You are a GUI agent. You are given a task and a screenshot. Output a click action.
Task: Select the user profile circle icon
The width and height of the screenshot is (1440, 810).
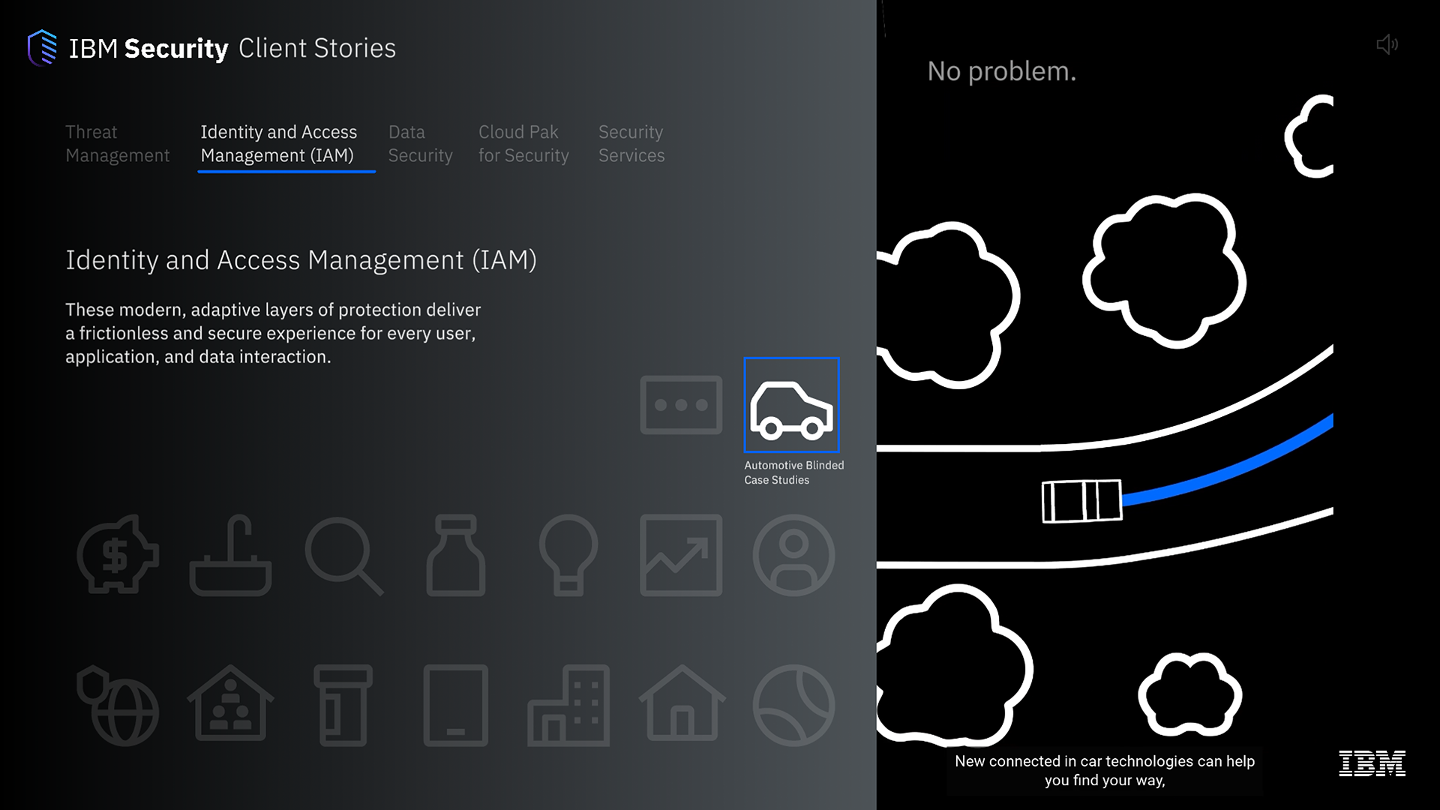[794, 556]
